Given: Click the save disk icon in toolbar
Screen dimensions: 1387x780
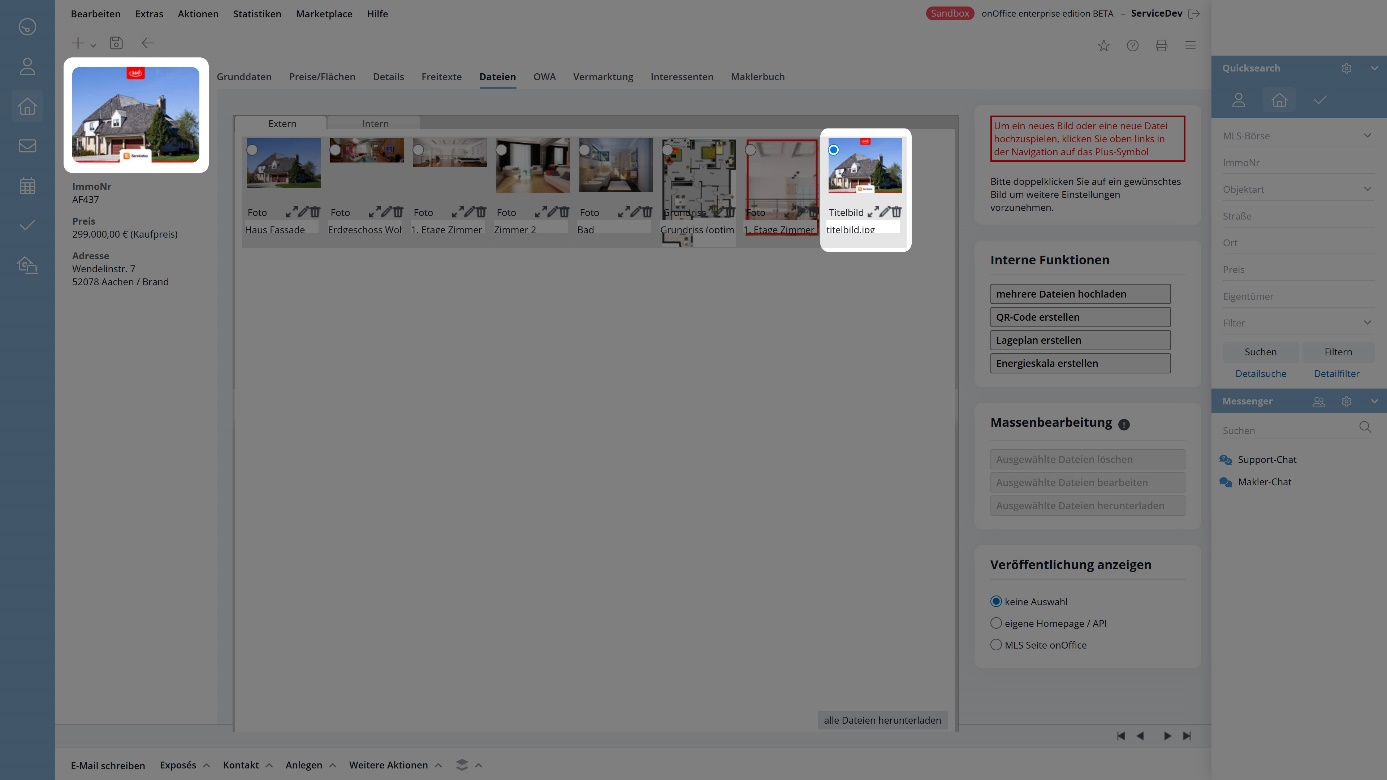Looking at the screenshot, I should tap(117, 44).
